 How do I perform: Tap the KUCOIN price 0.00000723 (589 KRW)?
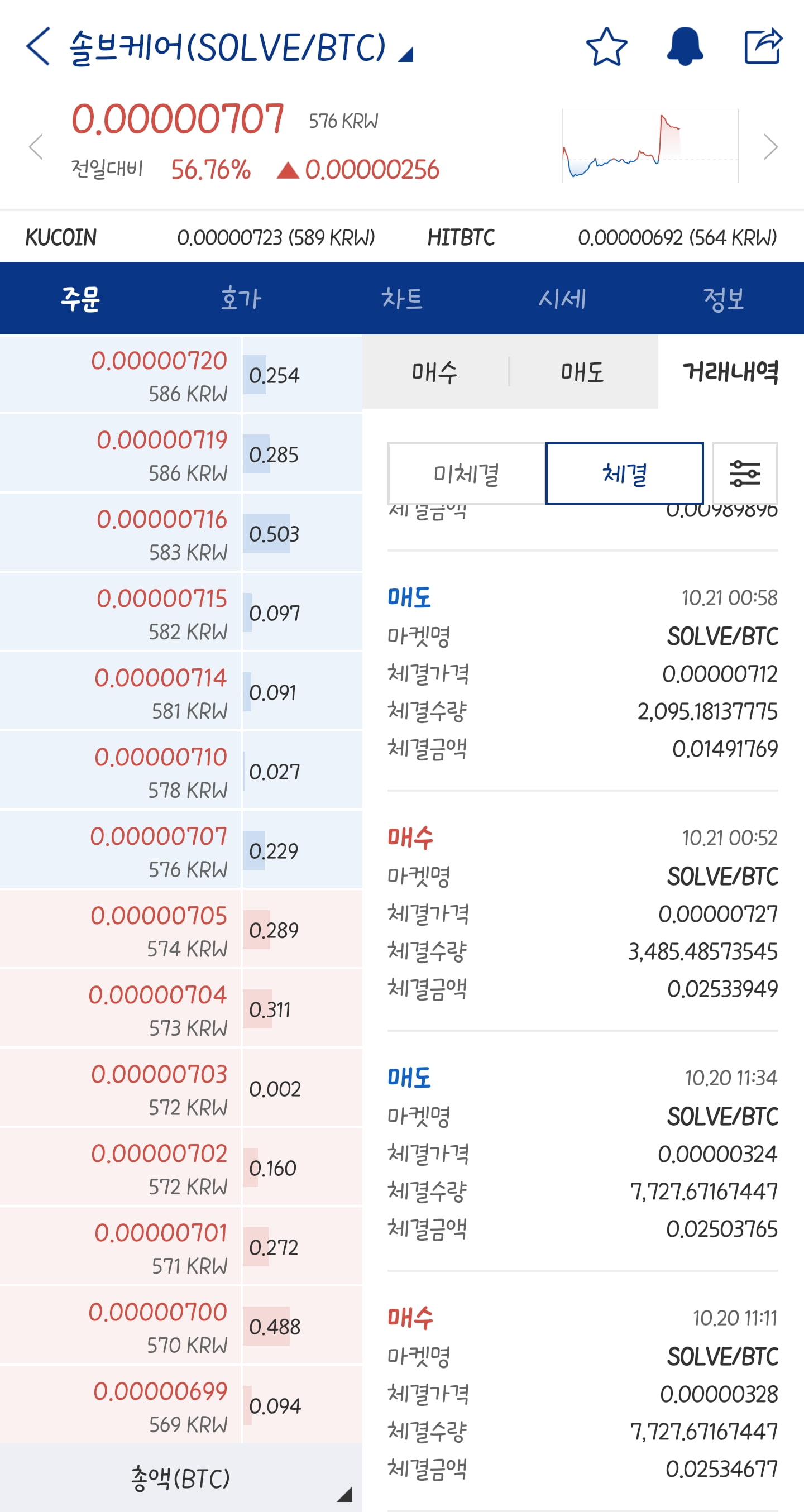(x=276, y=238)
